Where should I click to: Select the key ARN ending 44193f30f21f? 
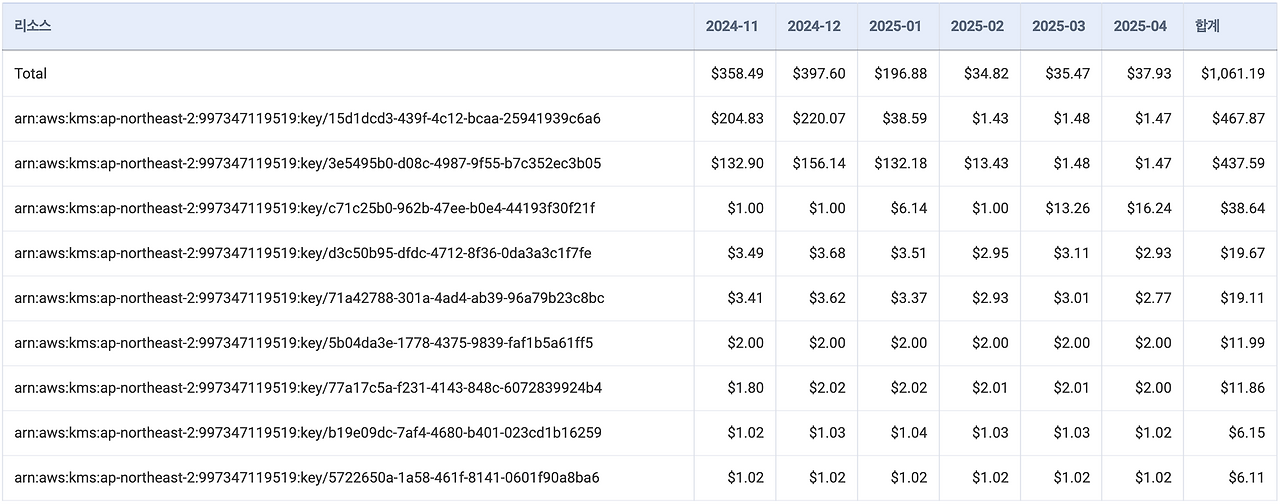pos(304,208)
